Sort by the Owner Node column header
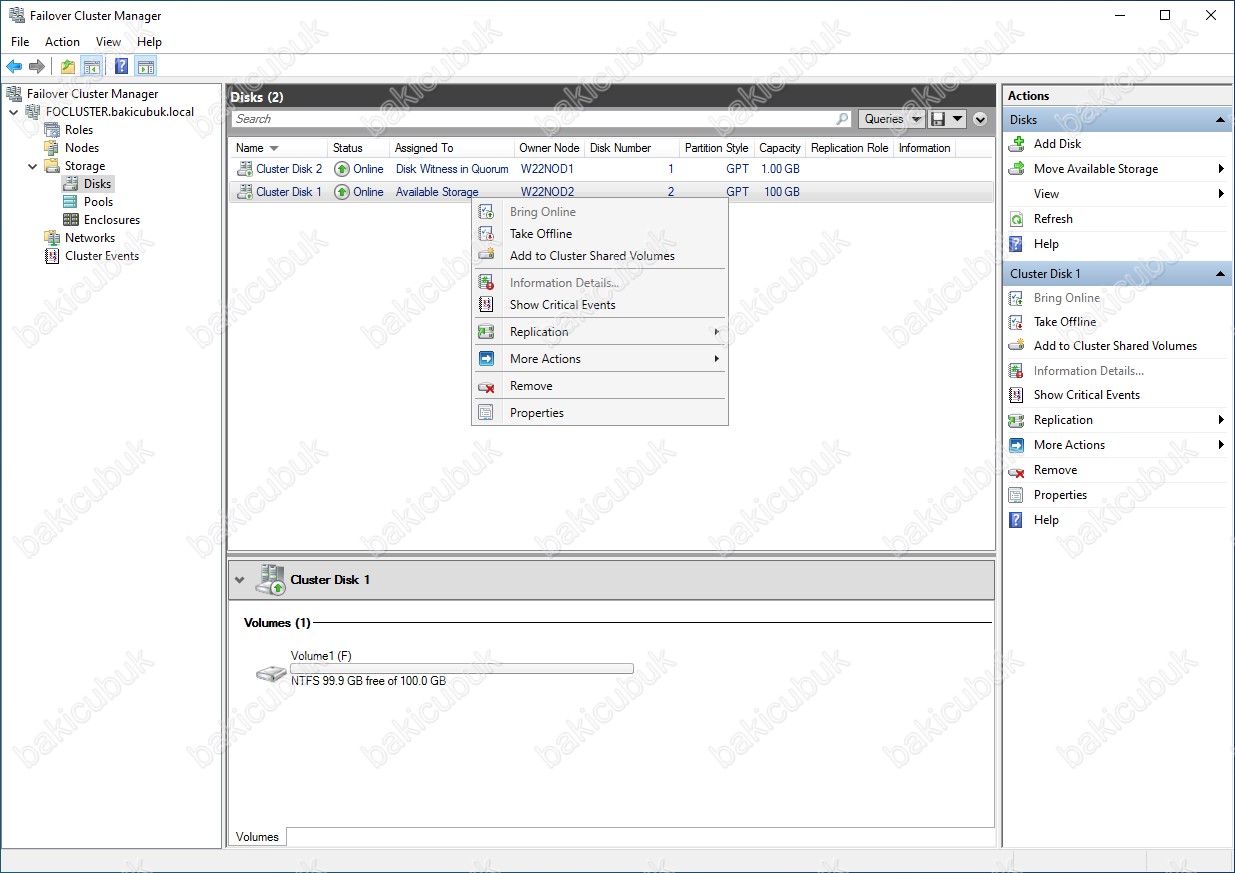The width and height of the screenshot is (1235, 873). coord(549,148)
